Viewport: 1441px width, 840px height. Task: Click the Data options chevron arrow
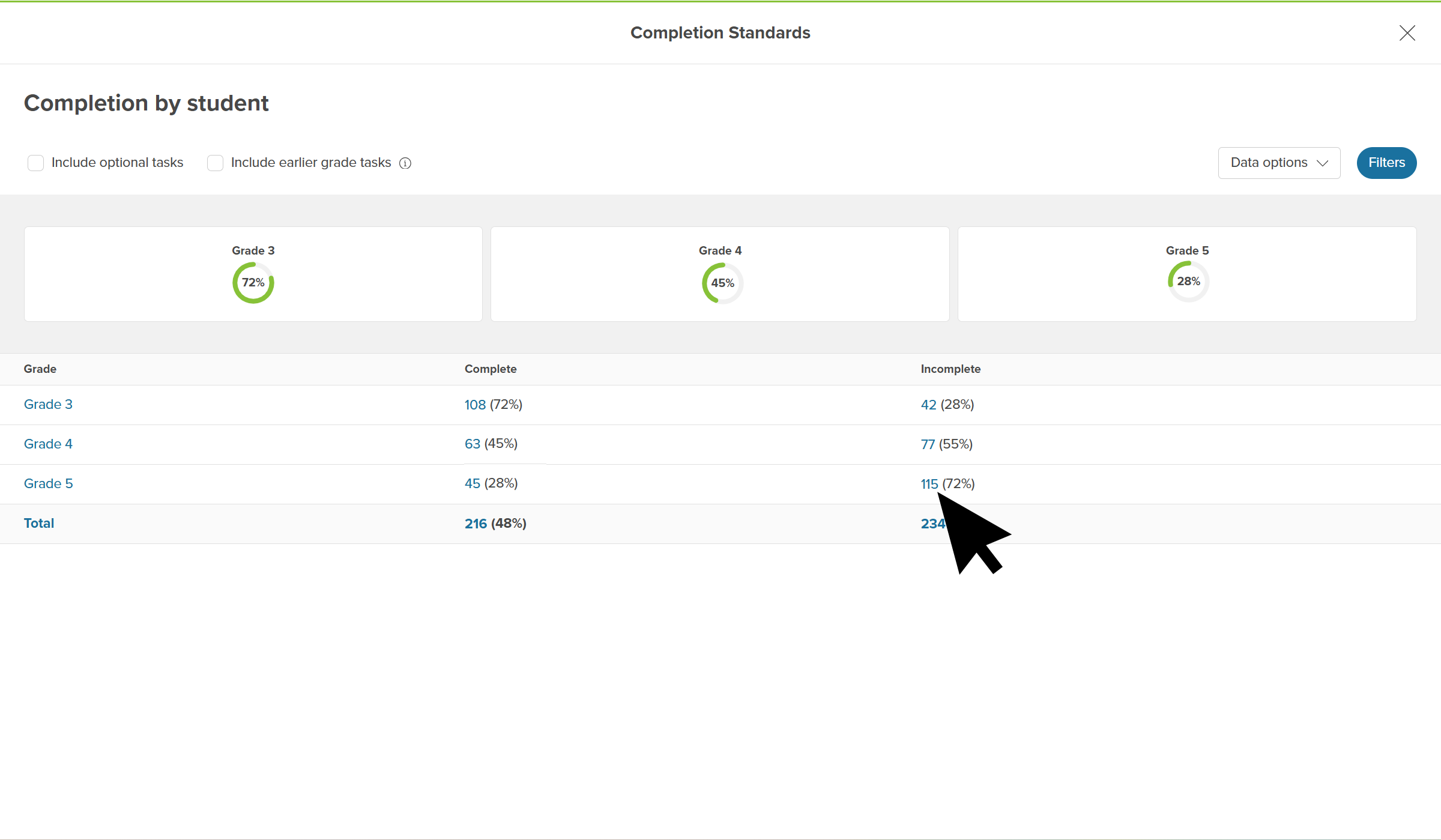pyautogui.click(x=1322, y=163)
